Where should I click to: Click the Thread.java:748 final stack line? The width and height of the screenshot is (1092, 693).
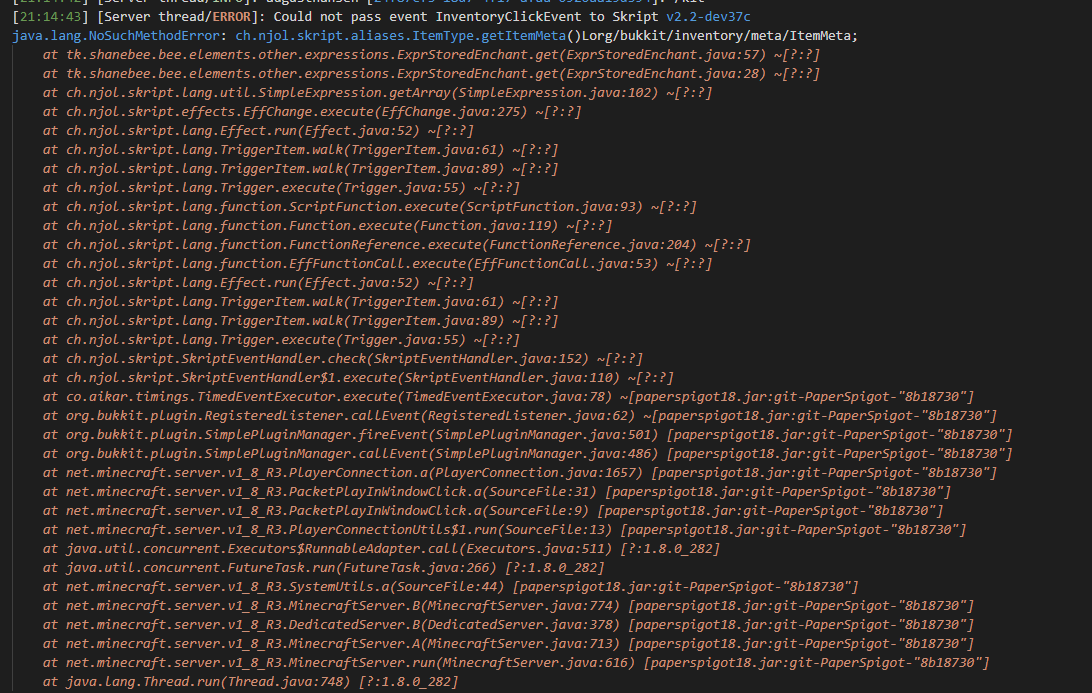point(251,682)
